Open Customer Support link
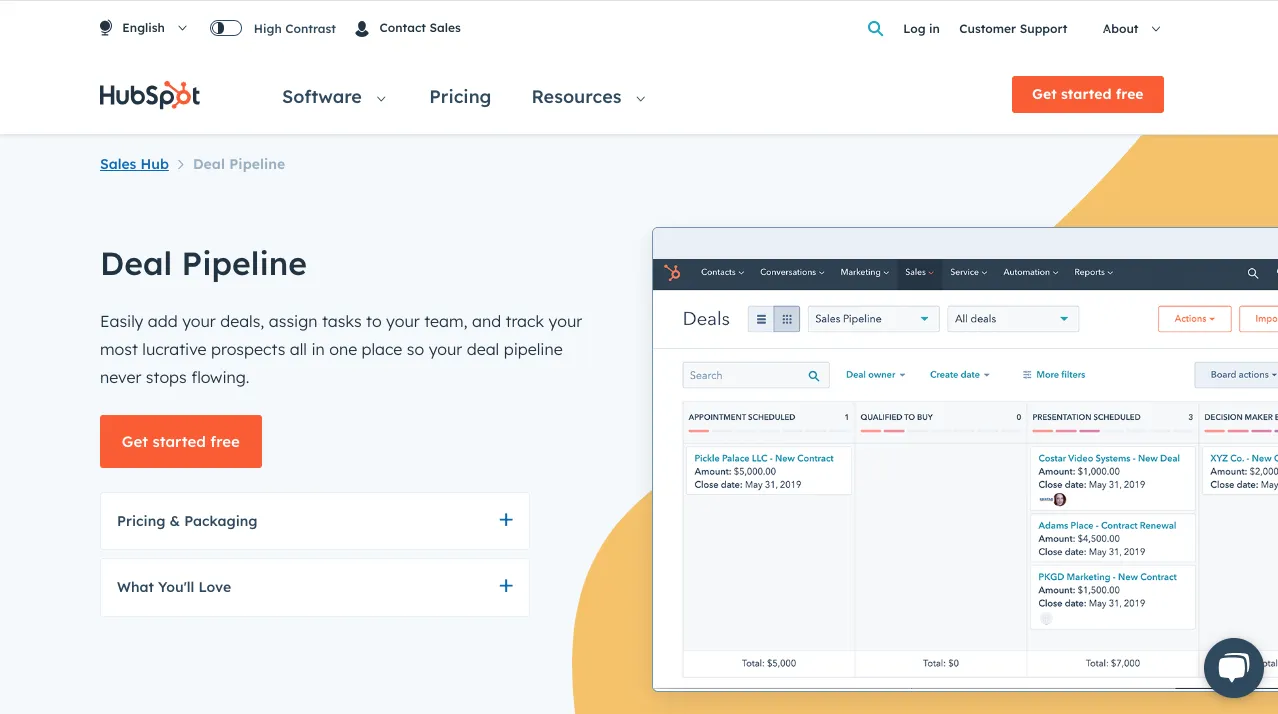 pyautogui.click(x=1013, y=29)
